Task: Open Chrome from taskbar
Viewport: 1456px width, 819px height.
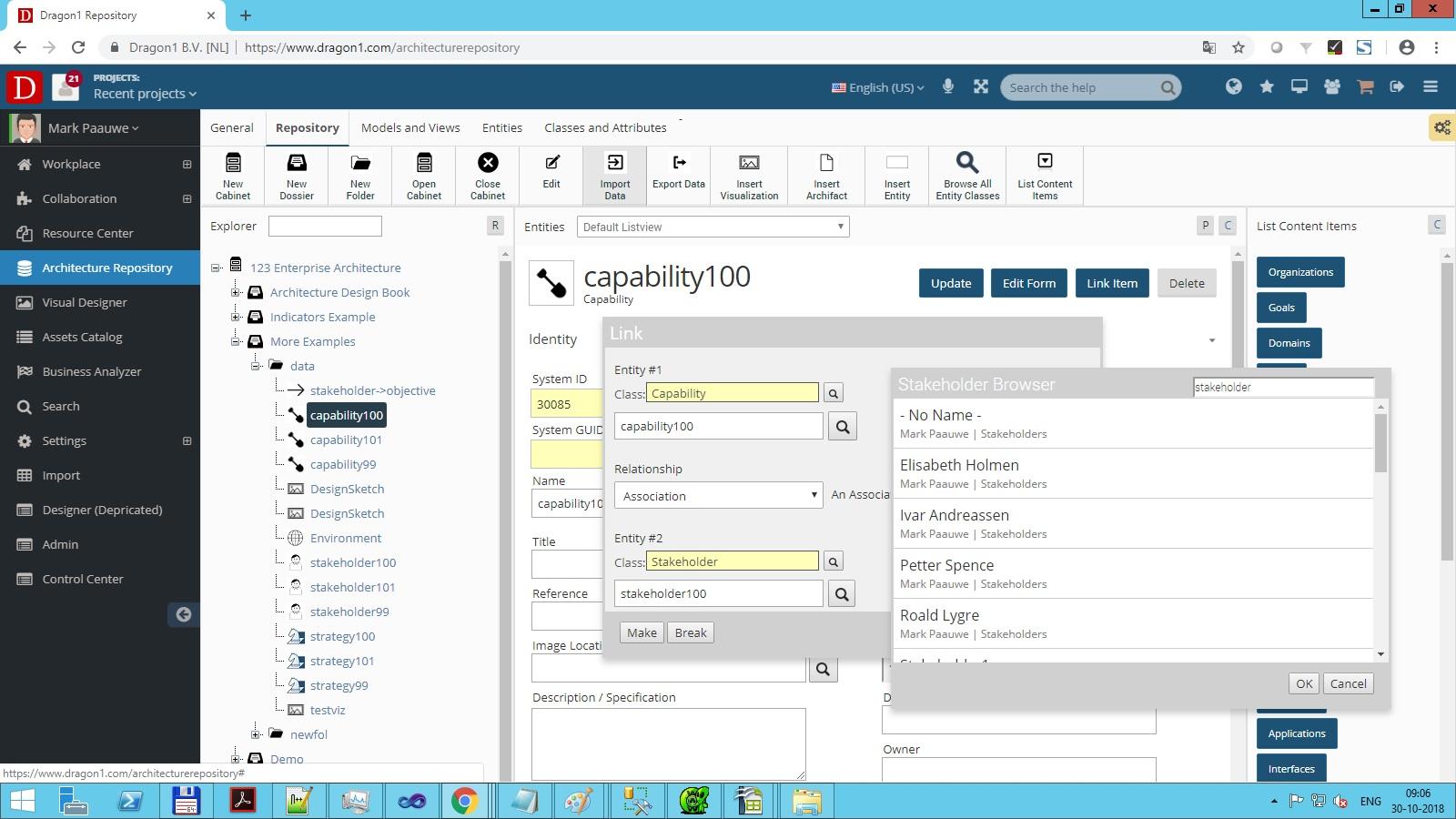Action: [x=464, y=801]
